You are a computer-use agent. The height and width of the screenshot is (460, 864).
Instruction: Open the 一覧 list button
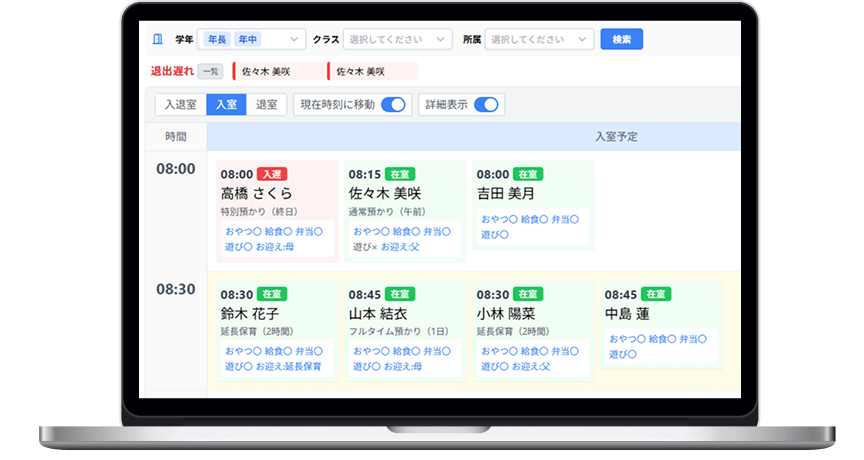210,72
